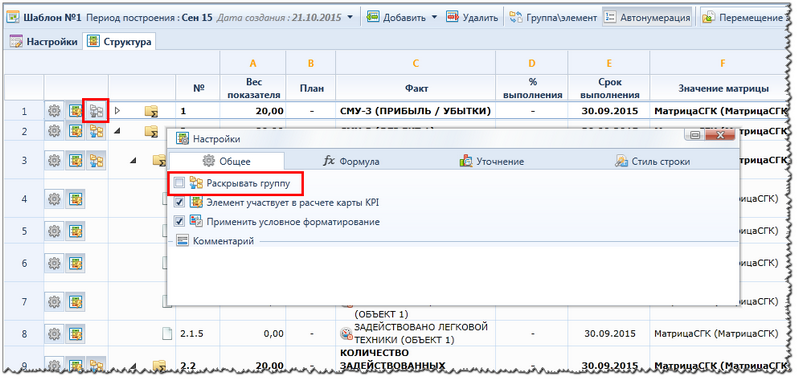
Task: Click the Добавить button
Action: 396,17
